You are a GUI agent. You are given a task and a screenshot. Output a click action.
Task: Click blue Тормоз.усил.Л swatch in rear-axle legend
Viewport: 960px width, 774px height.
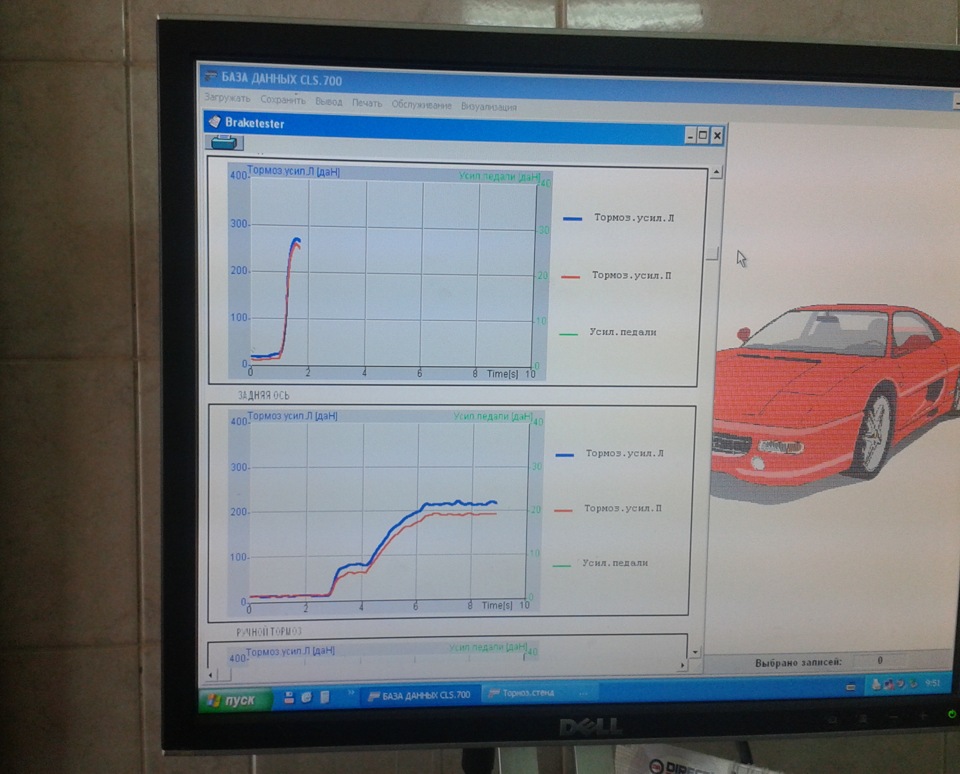tap(564, 455)
